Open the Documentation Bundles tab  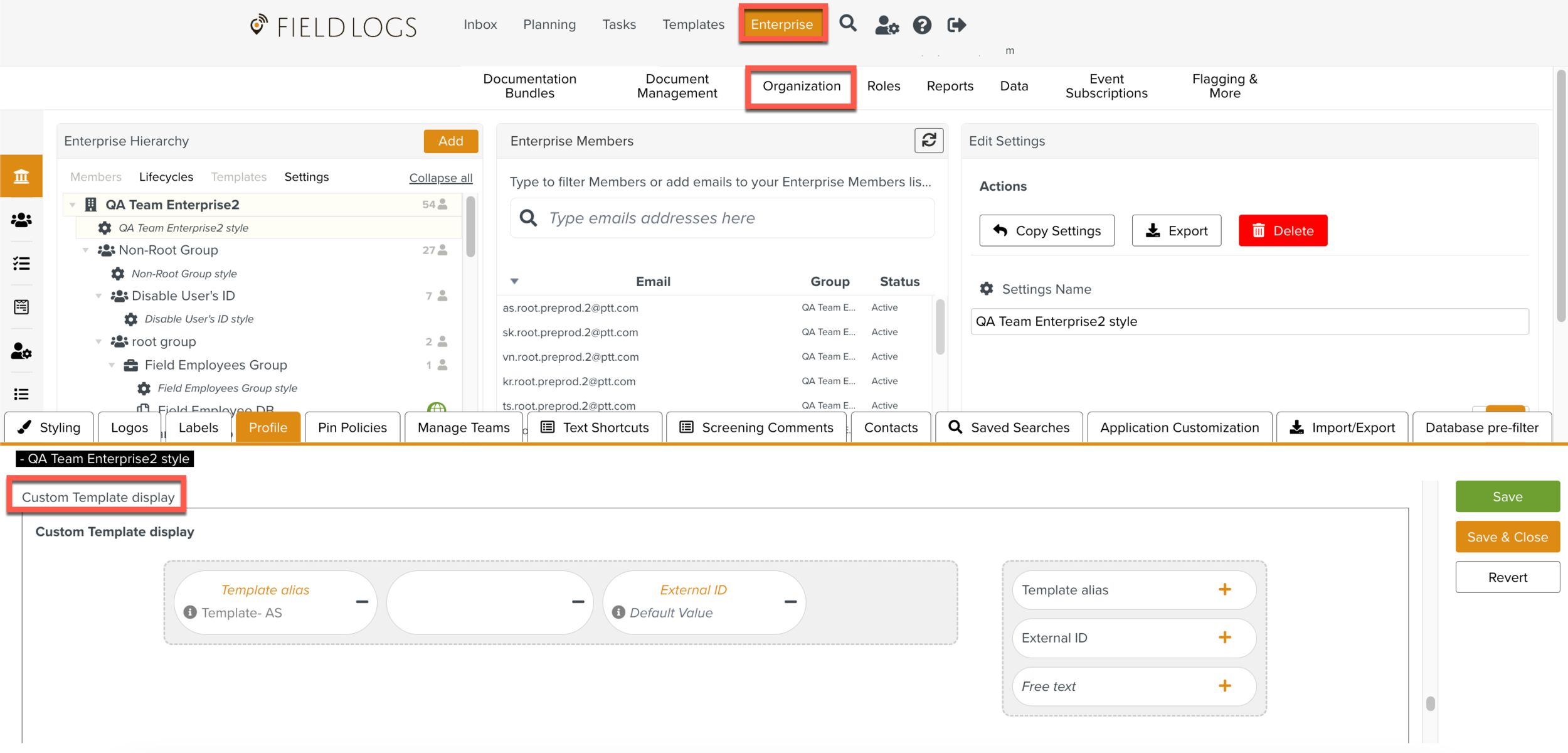pos(529,86)
